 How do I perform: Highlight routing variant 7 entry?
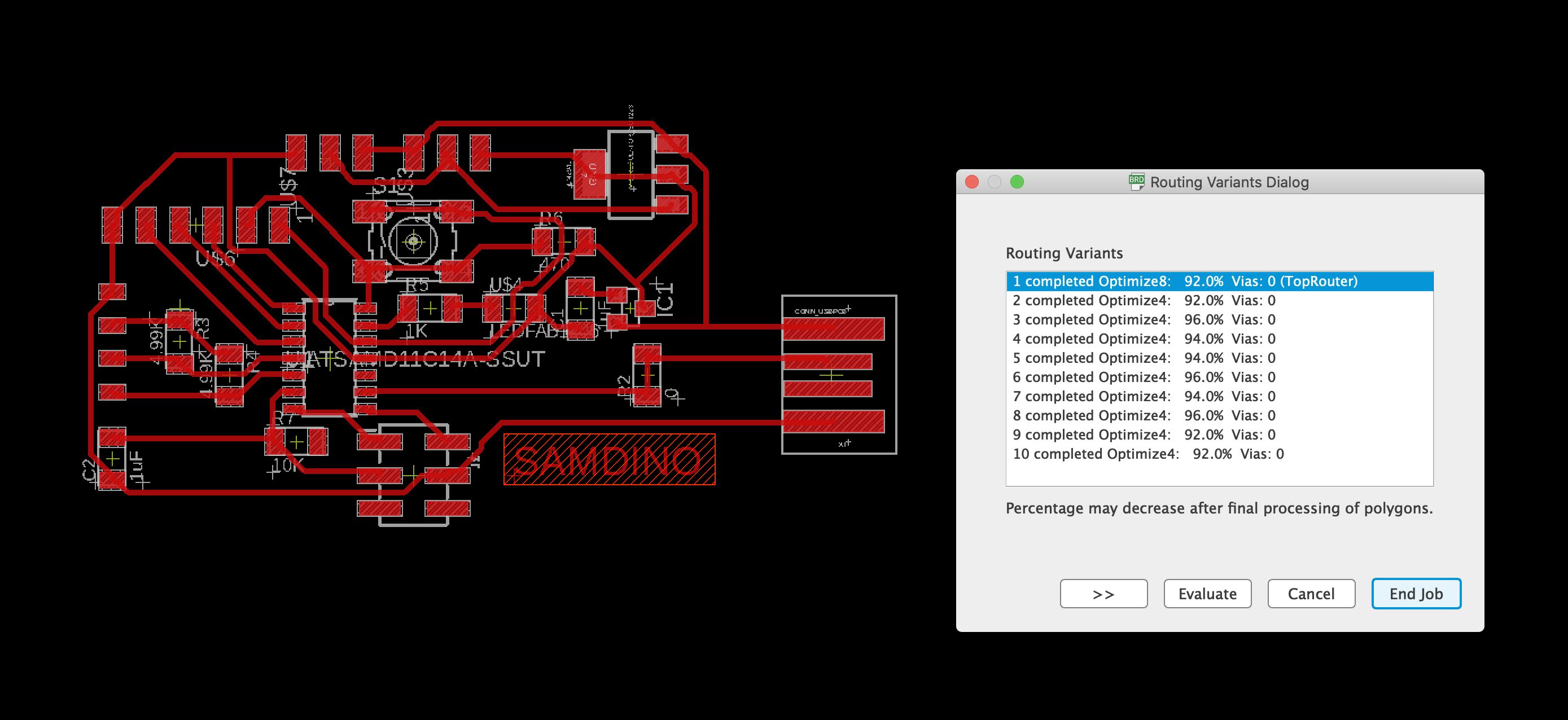coord(1143,396)
